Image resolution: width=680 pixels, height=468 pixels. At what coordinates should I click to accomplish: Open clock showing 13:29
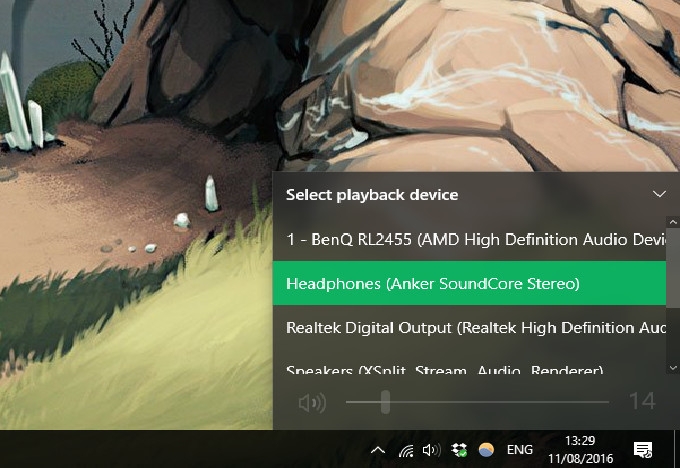tap(580, 449)
